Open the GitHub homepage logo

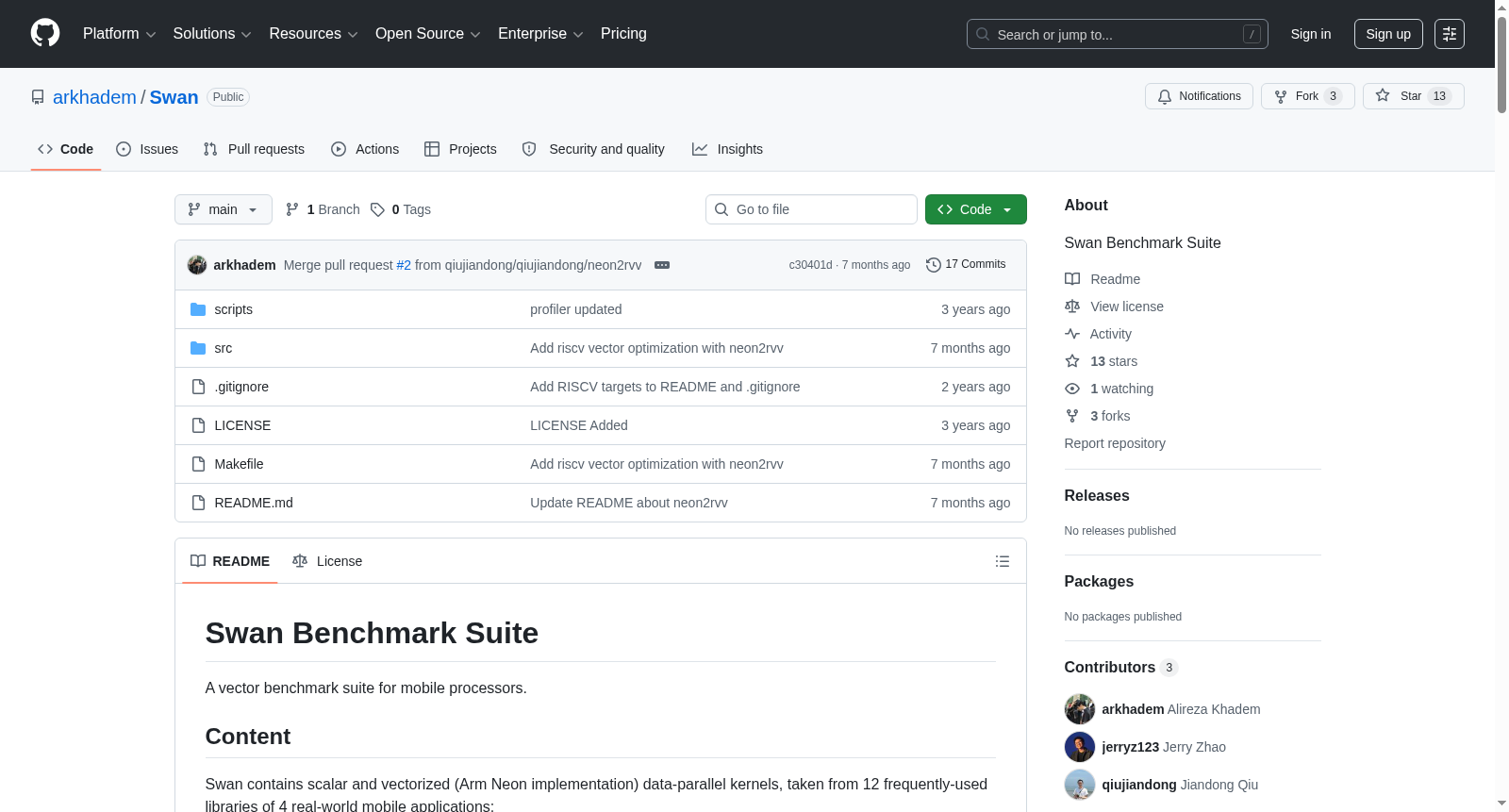(x=45, y=33)
